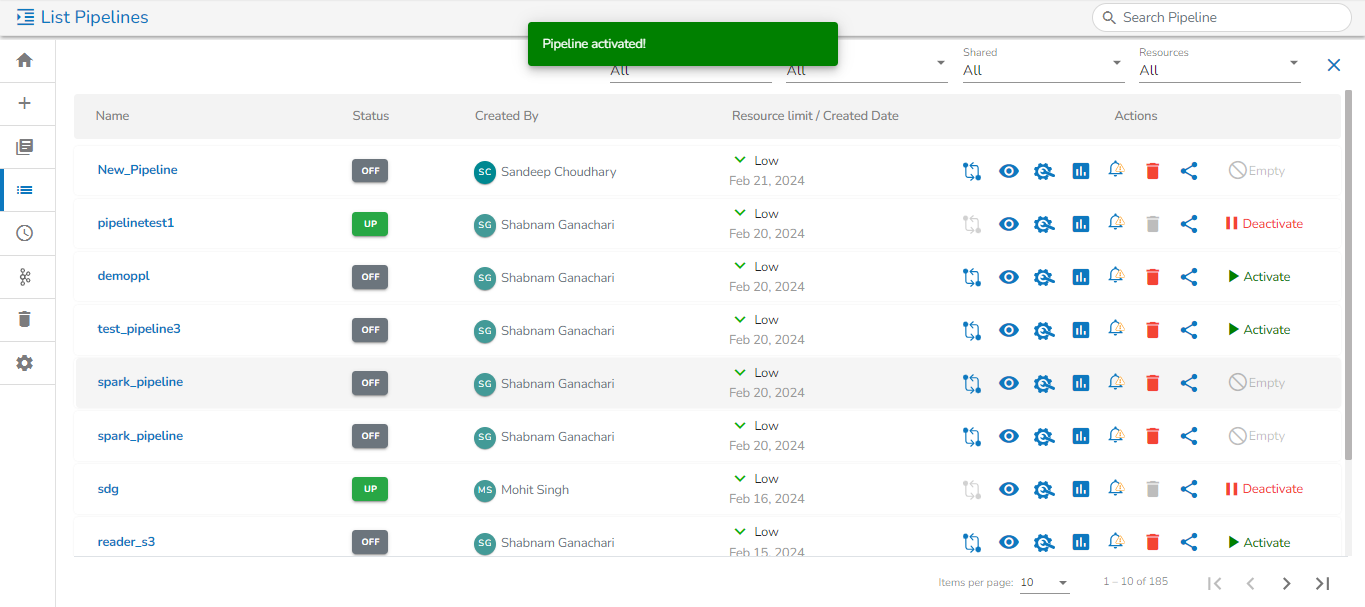
Task: Open the Items per page dropdown
Action: pos(1044,583)
